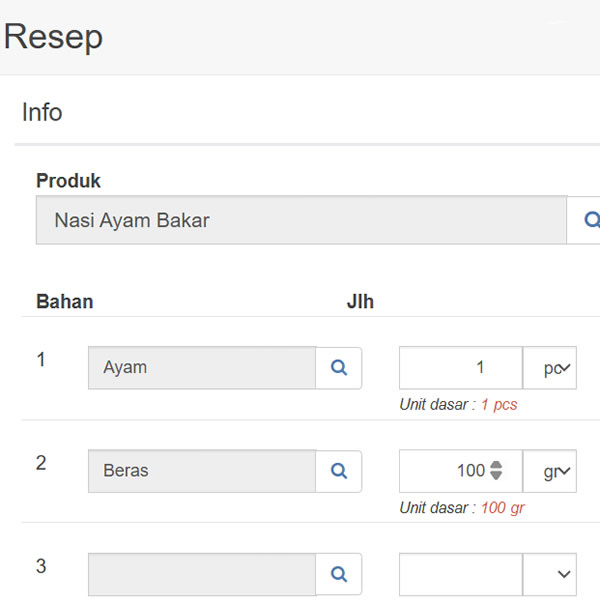
Task: Open the unit dropdown in row 3
Action: click(550, 574)
